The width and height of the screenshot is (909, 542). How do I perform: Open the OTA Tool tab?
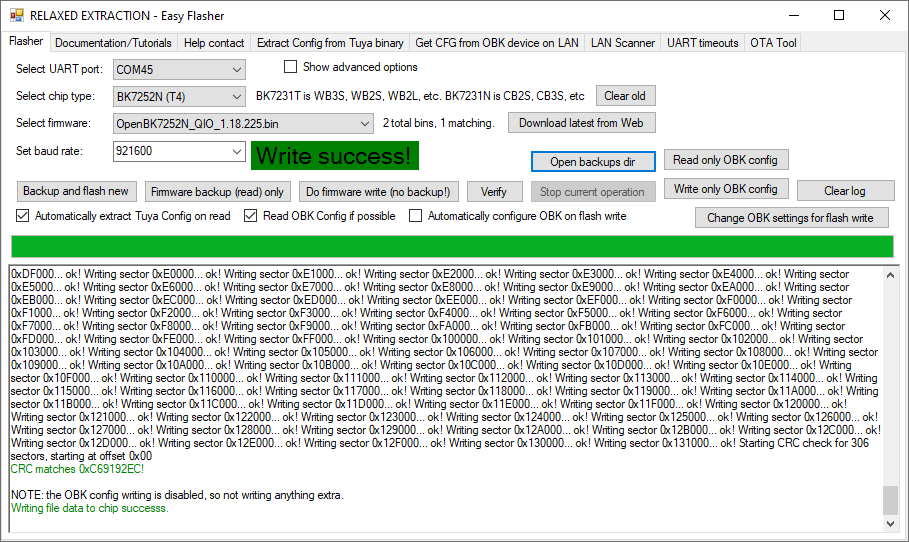pyautogui.click(x=773, y=43)
